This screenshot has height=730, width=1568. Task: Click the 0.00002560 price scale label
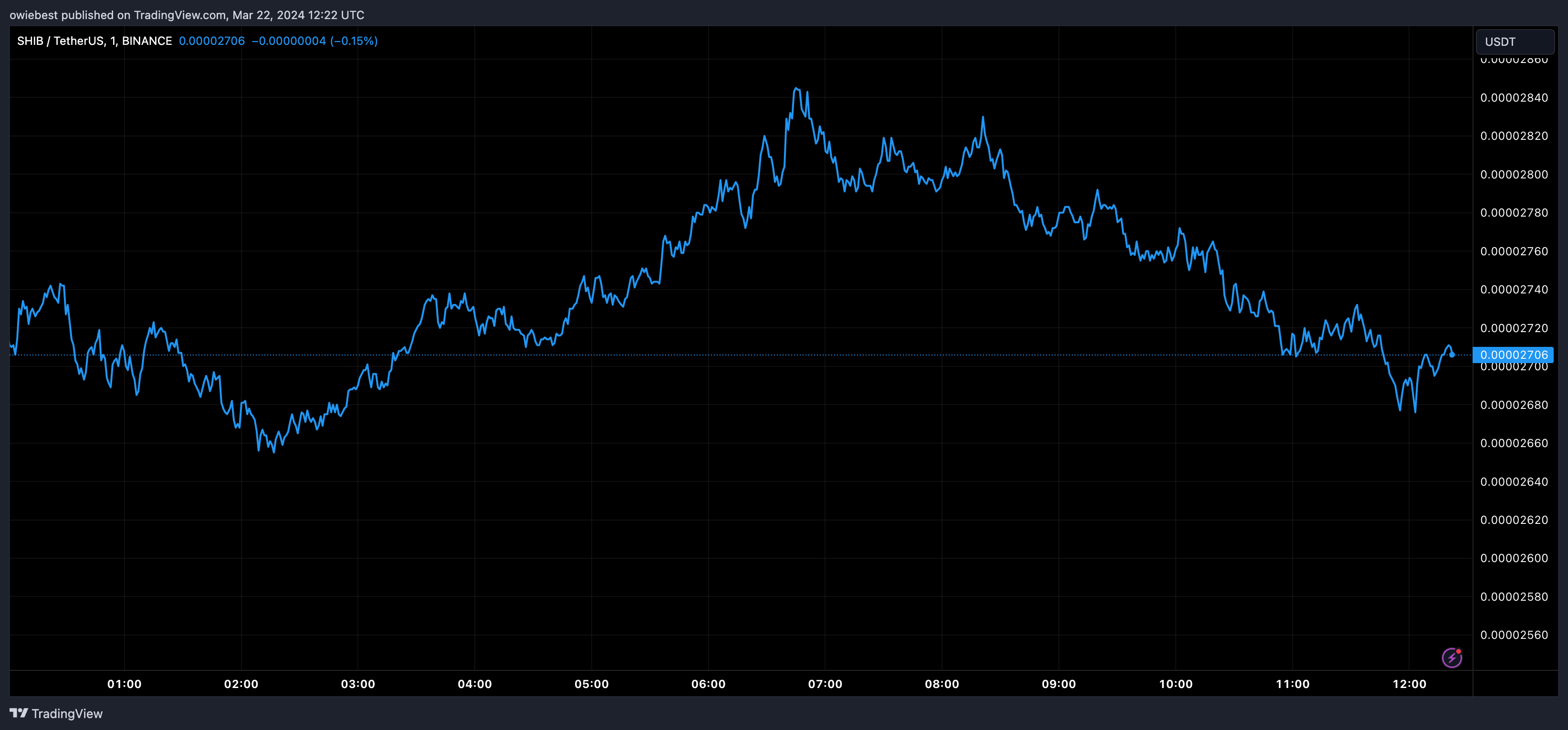pyautogui.click(x=1514, y=635)
